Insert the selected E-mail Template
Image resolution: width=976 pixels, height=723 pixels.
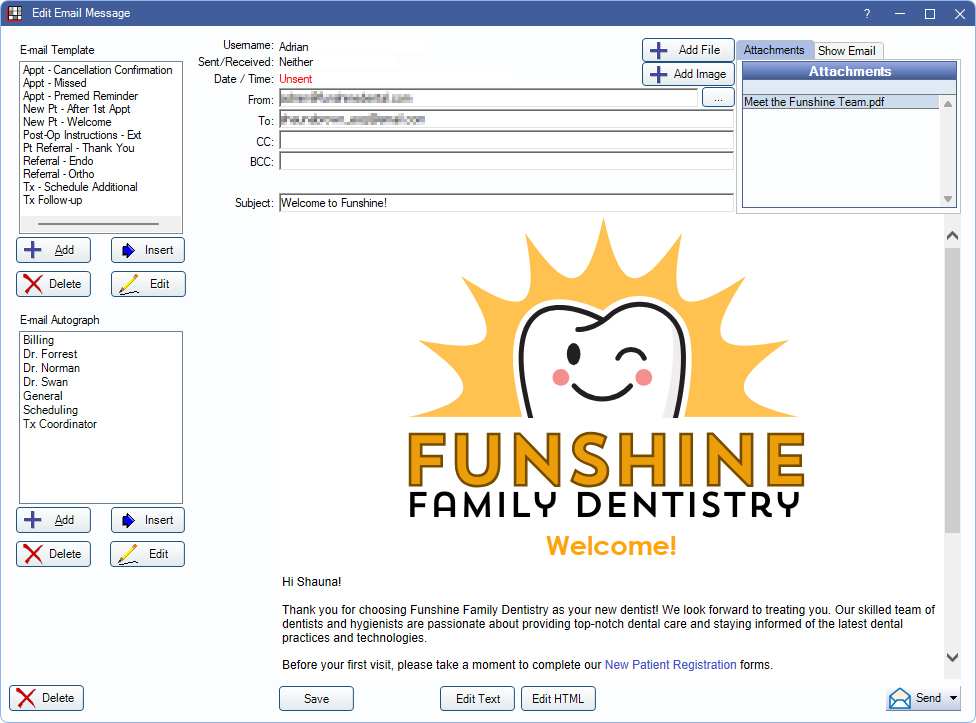[147, 250]
